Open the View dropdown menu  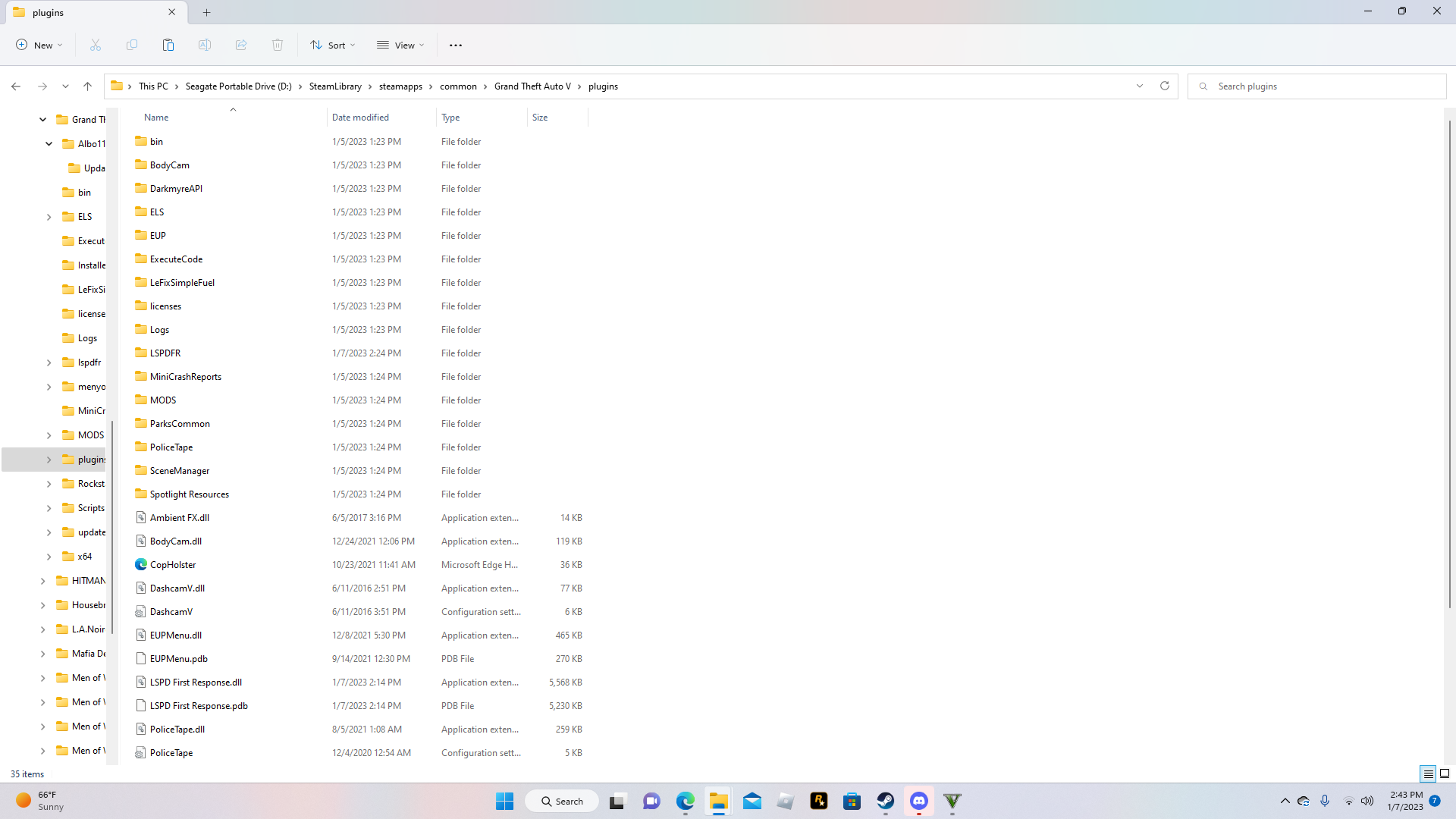pyautogui.click(x=400, y=45)
